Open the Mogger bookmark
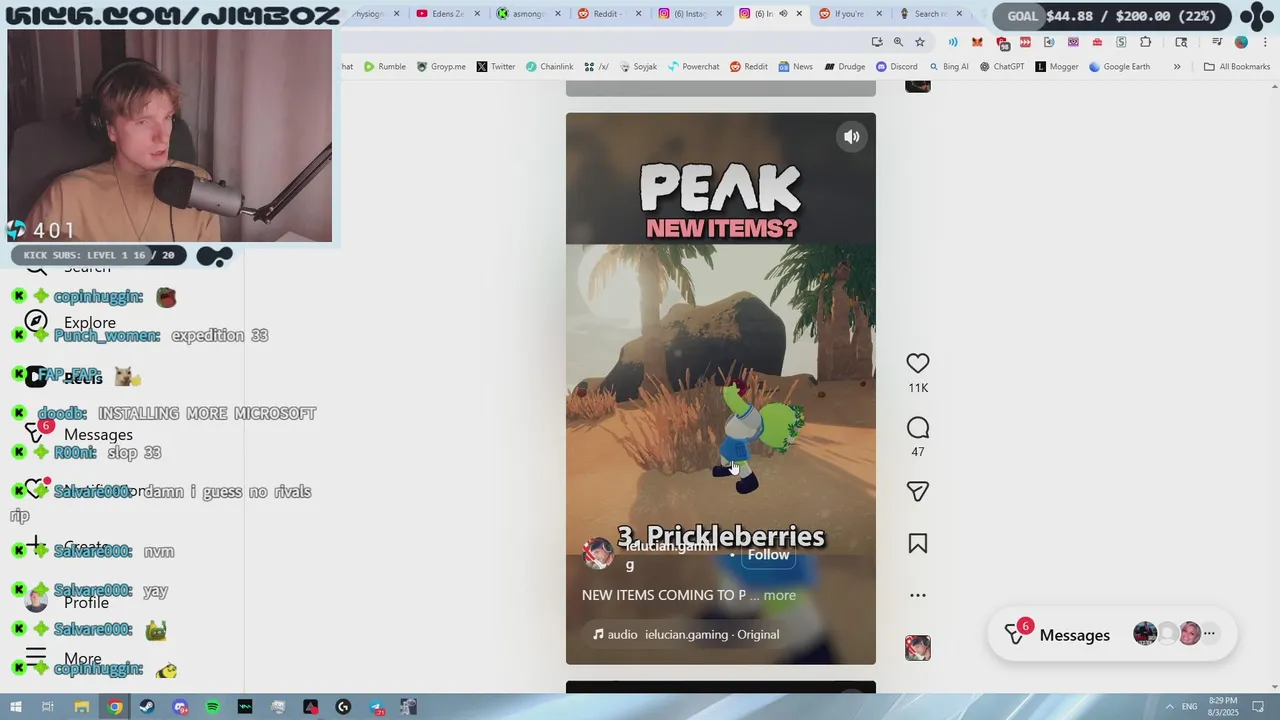 point(1057,67)
